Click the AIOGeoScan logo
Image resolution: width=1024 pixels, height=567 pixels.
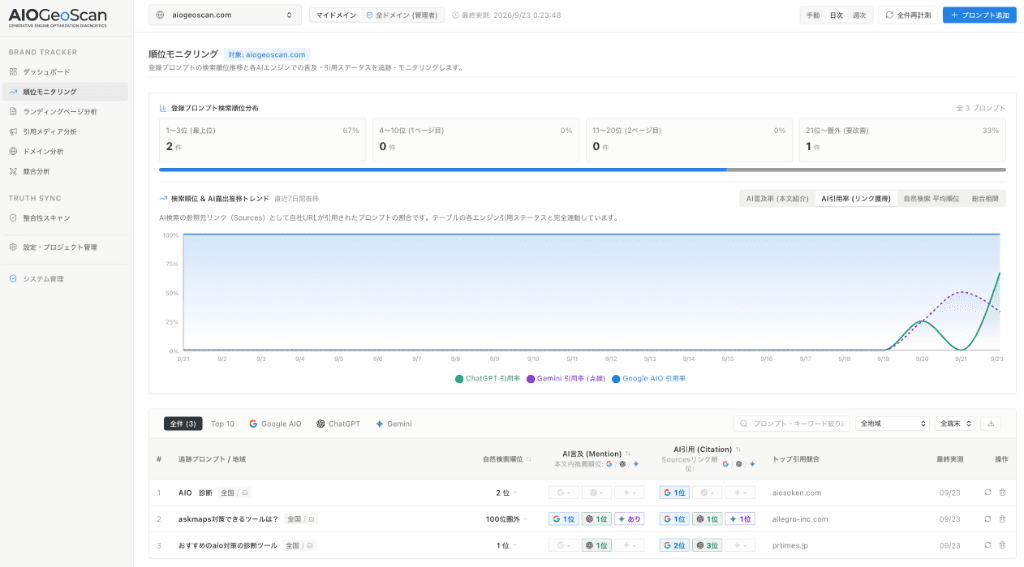[57, 17]
